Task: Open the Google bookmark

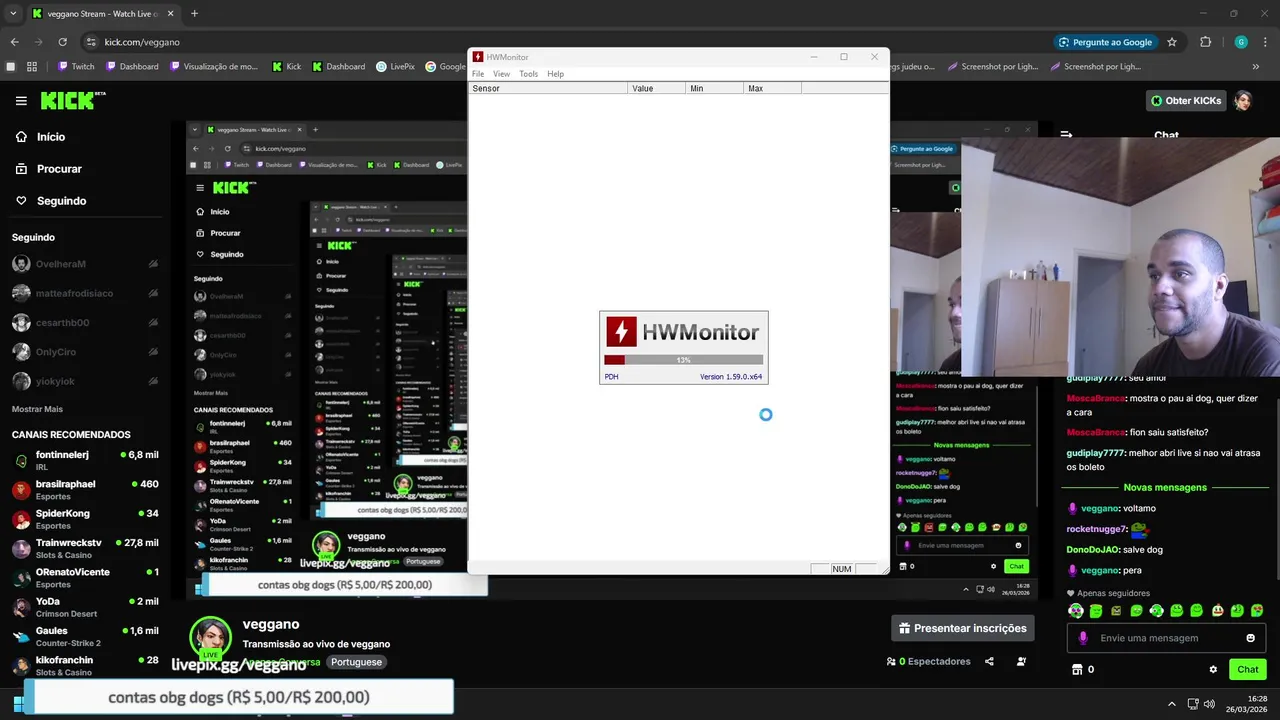Action: coord(445,67)
